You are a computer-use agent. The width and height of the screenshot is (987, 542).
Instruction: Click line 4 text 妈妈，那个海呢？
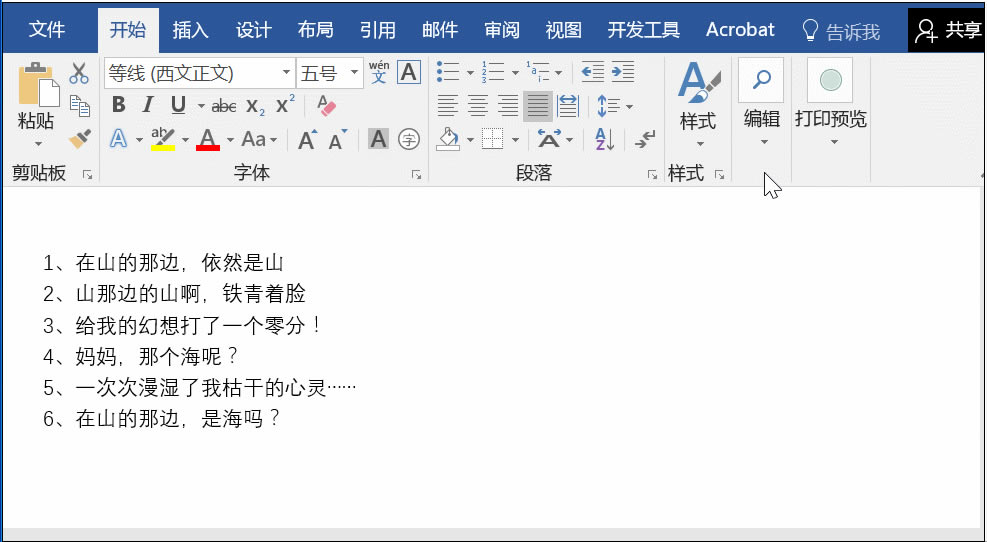coord(157,357)
